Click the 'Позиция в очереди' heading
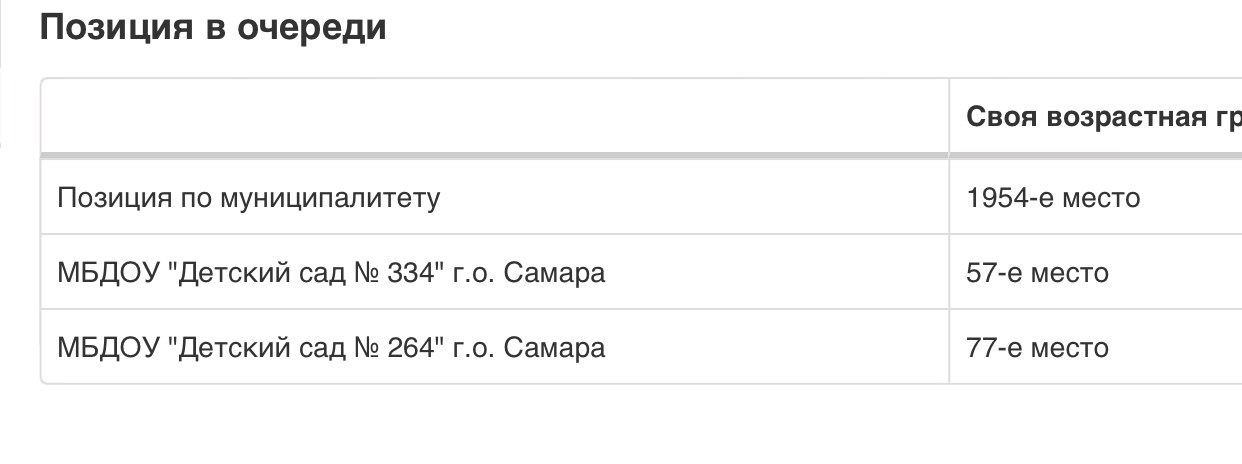 (213, 27)
